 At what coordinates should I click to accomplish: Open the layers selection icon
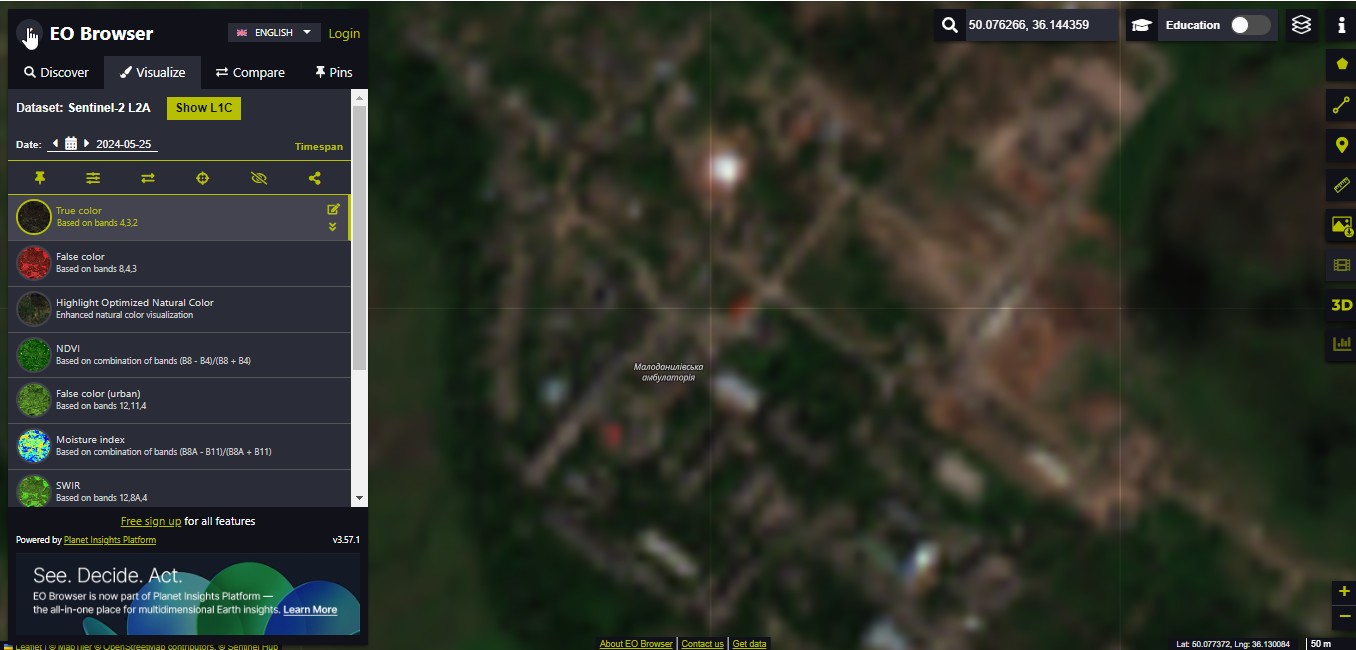coord(1301,25)
